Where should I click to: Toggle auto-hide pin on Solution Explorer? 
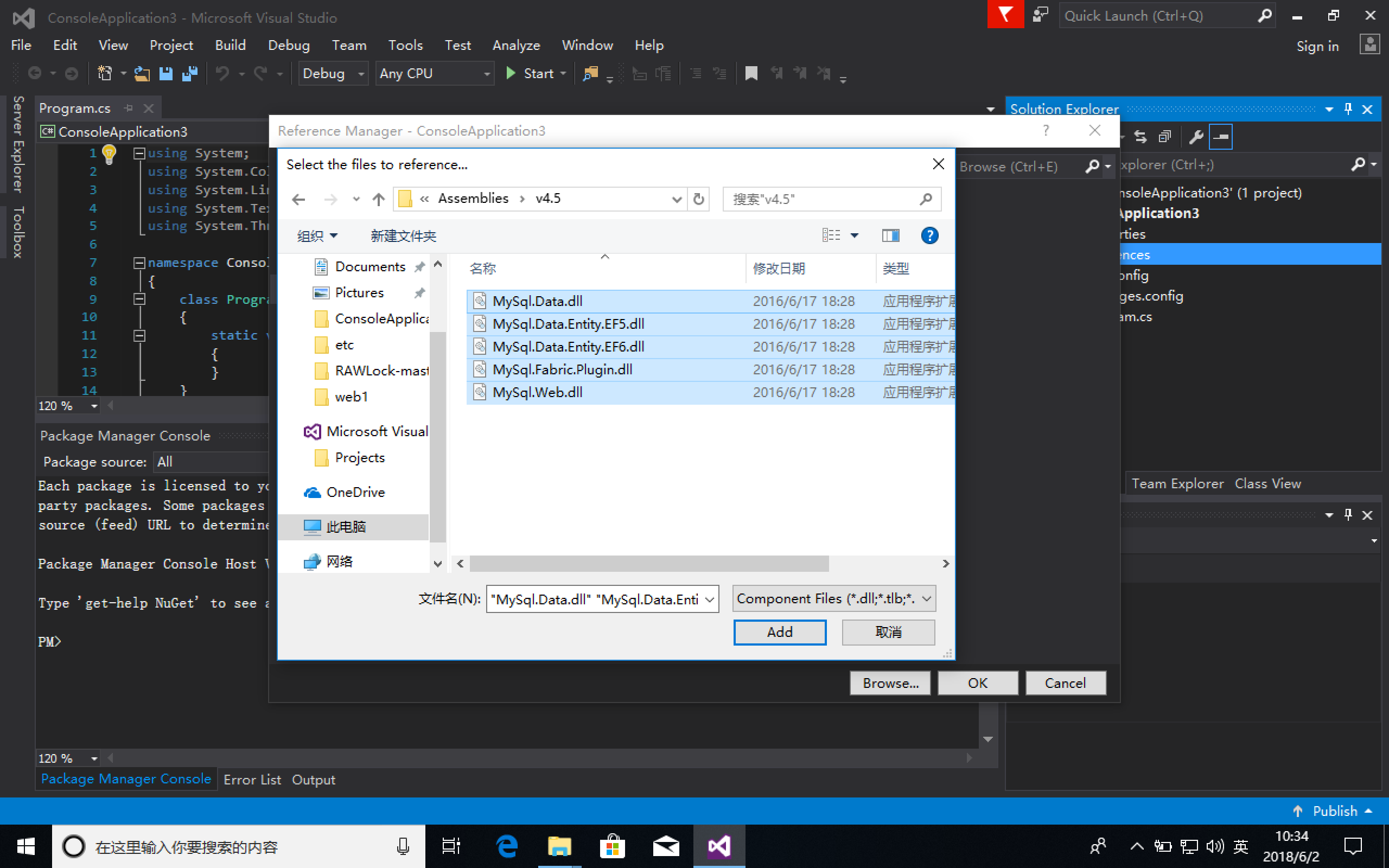[x=1348, y=108]
